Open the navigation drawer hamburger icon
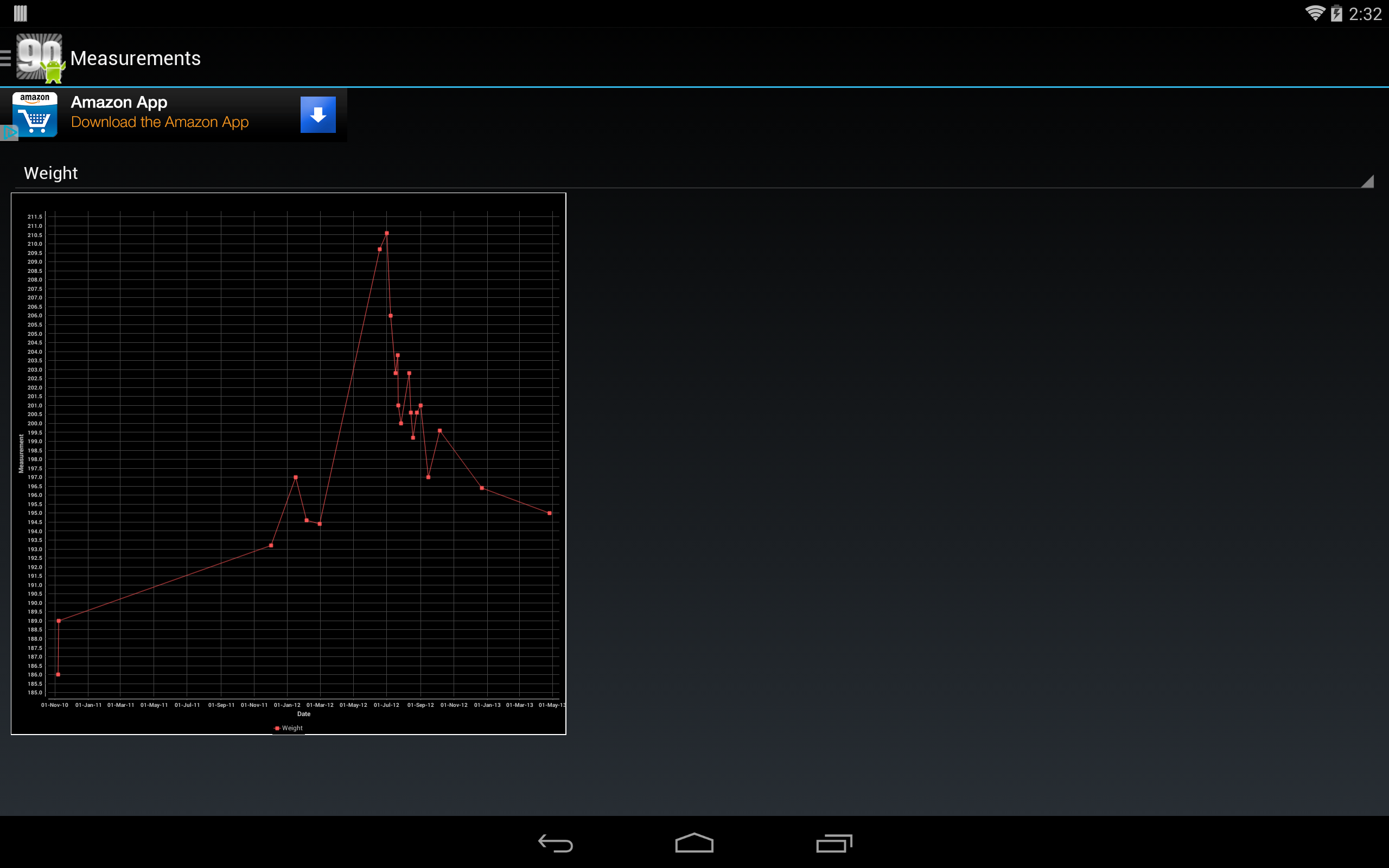 coord(6,58)
